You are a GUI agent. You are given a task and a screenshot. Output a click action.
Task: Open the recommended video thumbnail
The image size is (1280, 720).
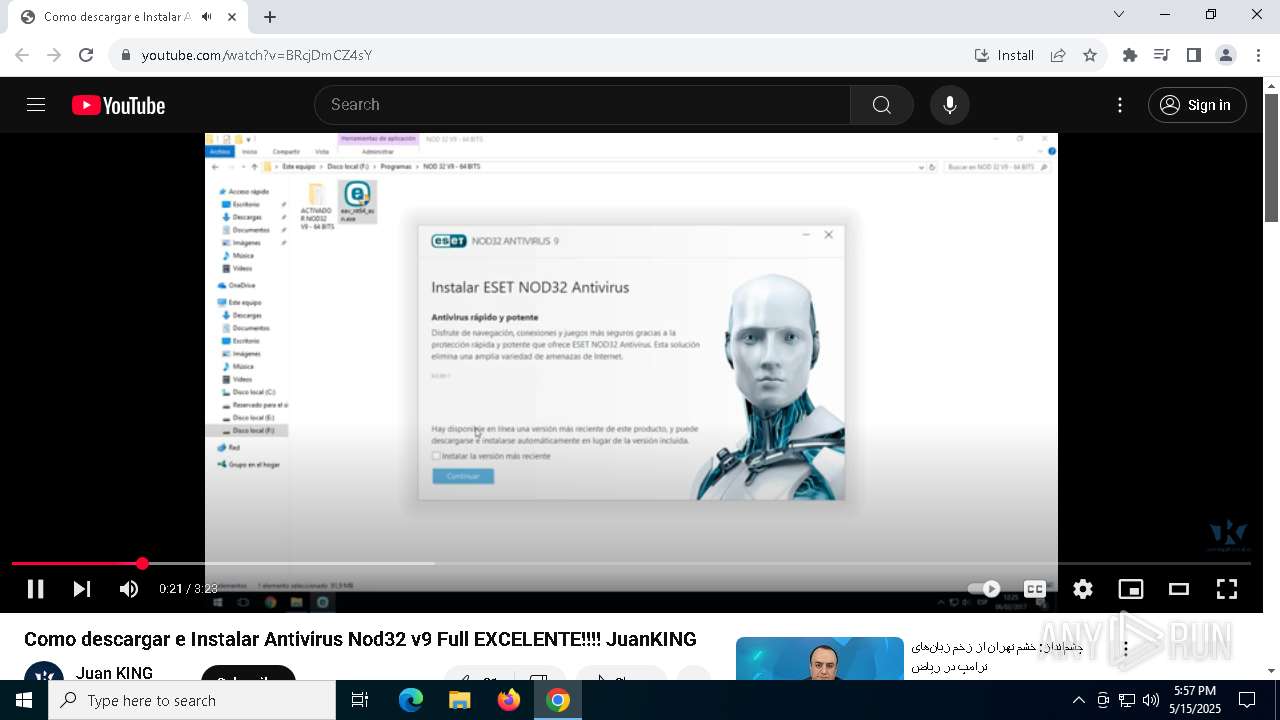click(820, 658)
